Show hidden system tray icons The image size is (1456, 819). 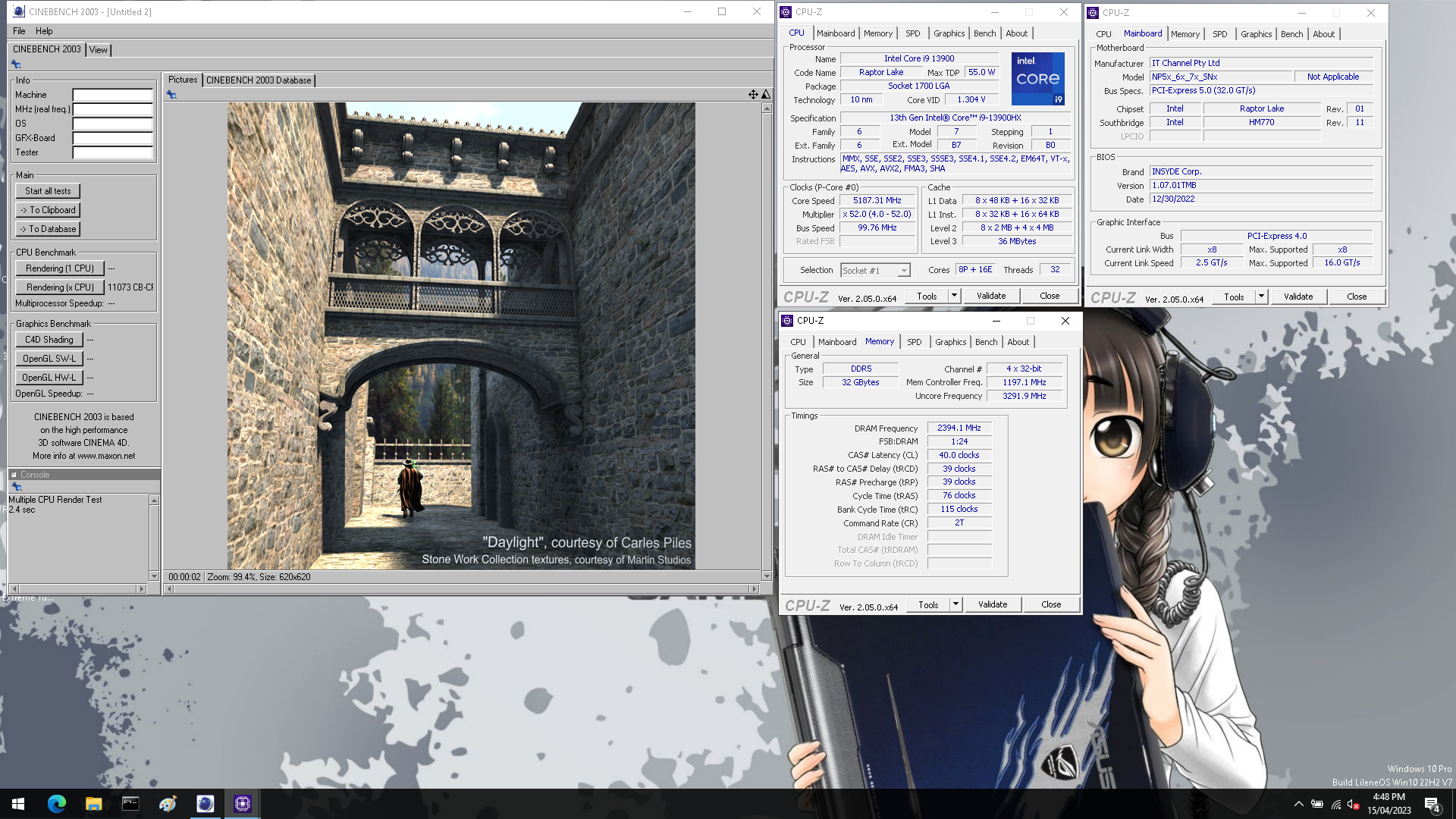1298,804
